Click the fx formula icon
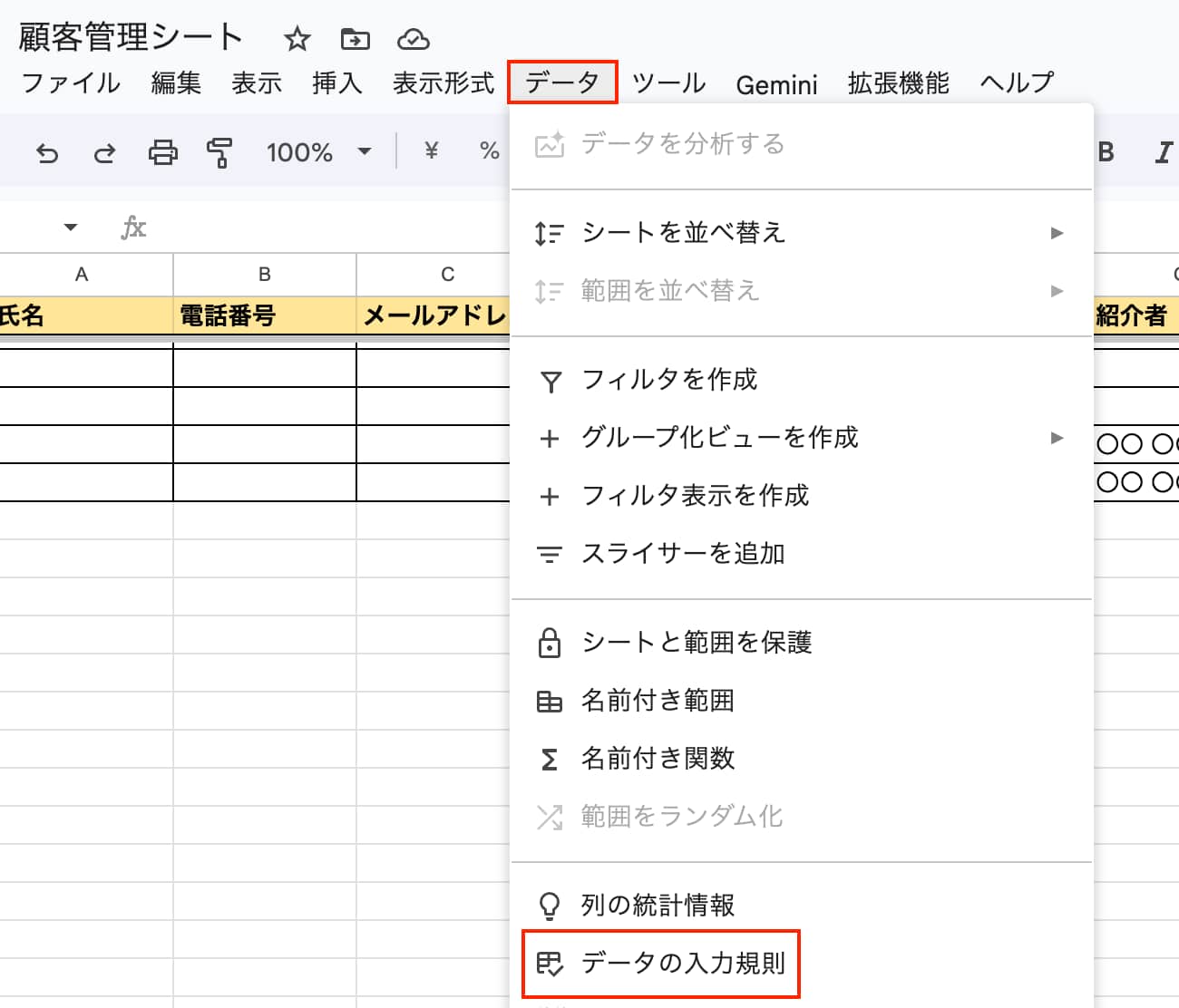This screenshot has height=1008, width=1179. tap(133, 227)
